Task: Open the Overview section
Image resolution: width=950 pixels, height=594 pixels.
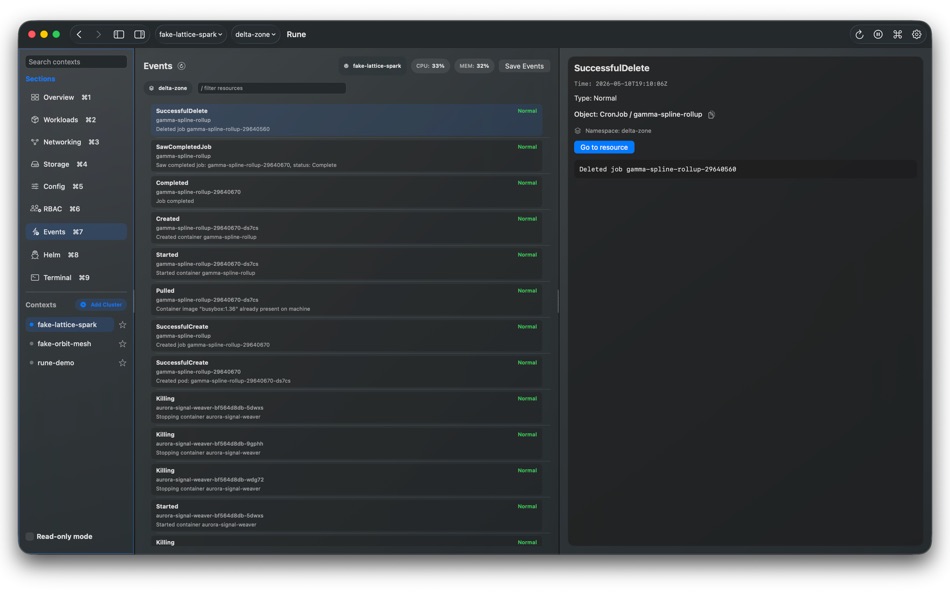Action: pyautogui.click(x=76, y=98)
